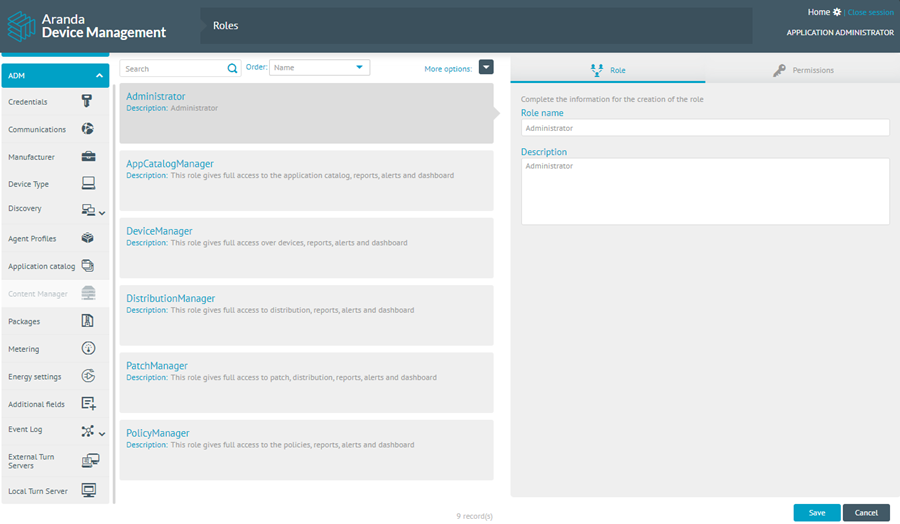Click the Application catalog icon
Image resolution: width=900 pixels, height=524 pixels.
point(88,266)
